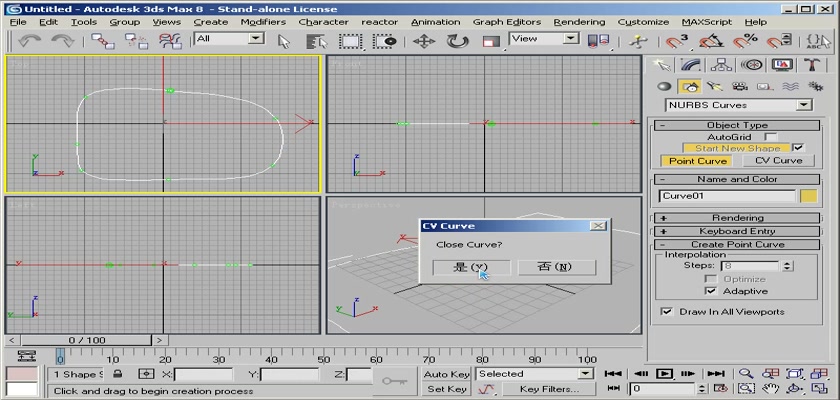This screenshot has height=400, width=840.
Task: Select the Helpers category icon
Action: pyautogui.click(x=764, y=86)
